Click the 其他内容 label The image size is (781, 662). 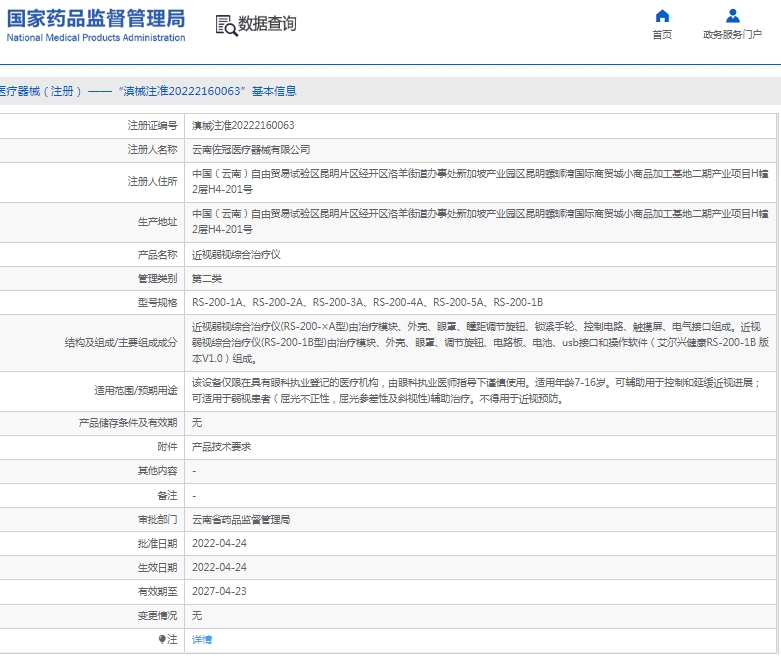click(157, 471)
